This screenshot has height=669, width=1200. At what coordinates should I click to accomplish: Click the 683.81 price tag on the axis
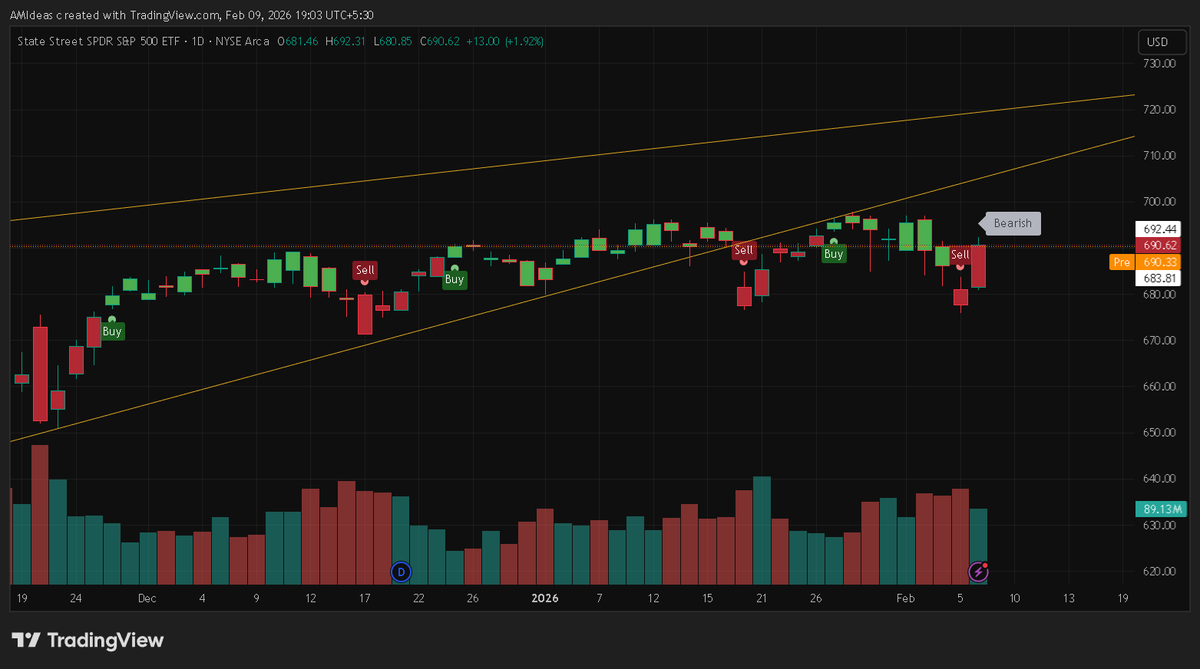pos(1159,278)
